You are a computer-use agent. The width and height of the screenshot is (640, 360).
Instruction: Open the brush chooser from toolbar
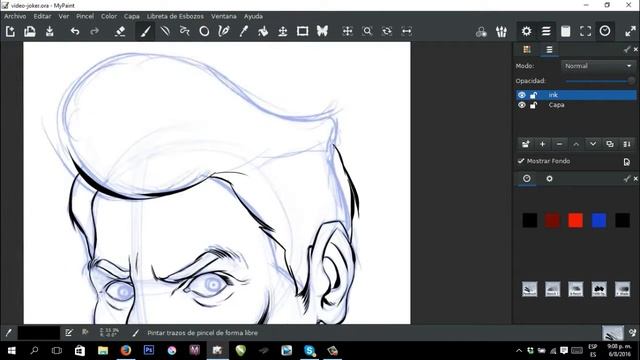pyautogui.click(x=501, y=31)
